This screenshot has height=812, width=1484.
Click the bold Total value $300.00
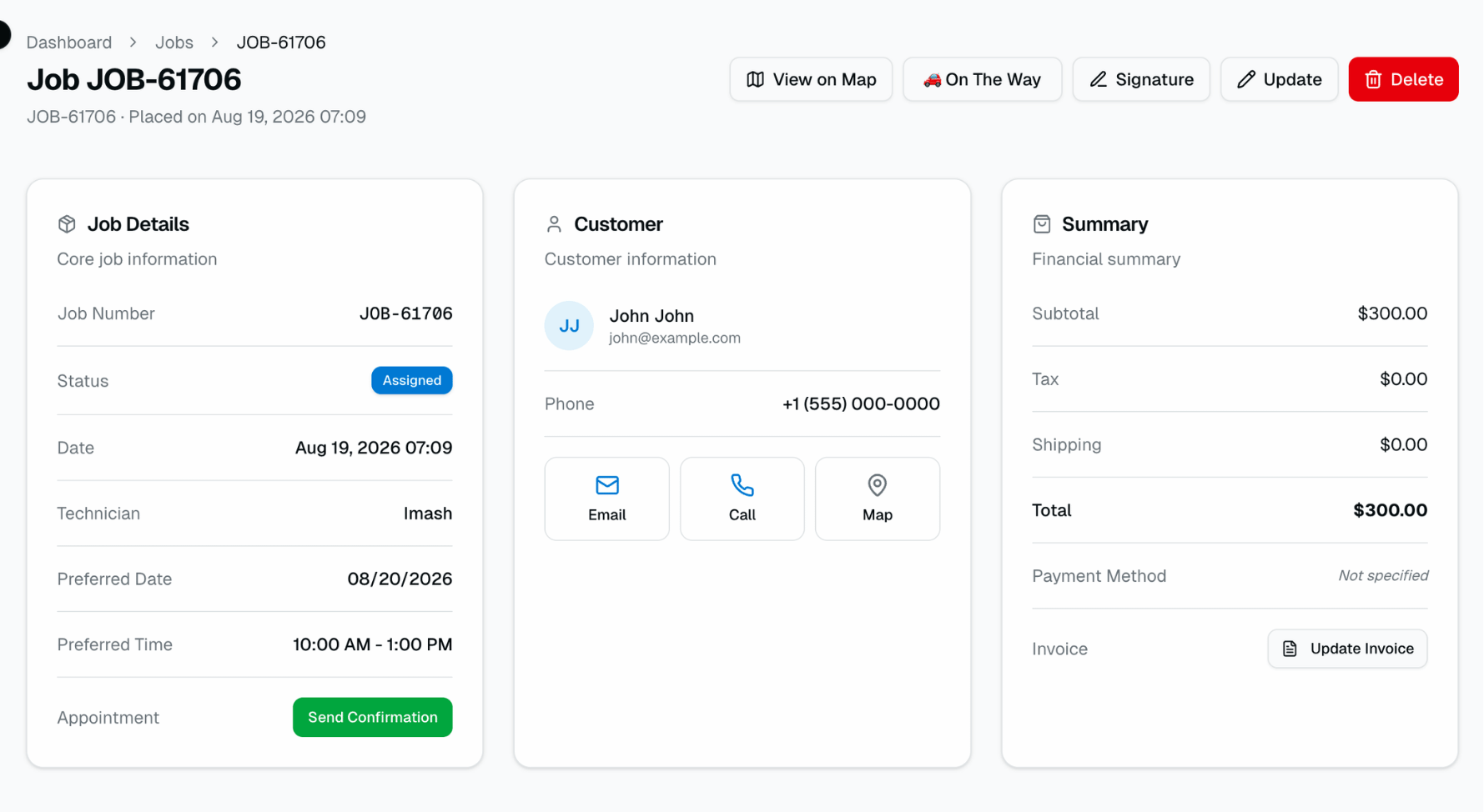pyautogui.click(x=1390, y=510)
